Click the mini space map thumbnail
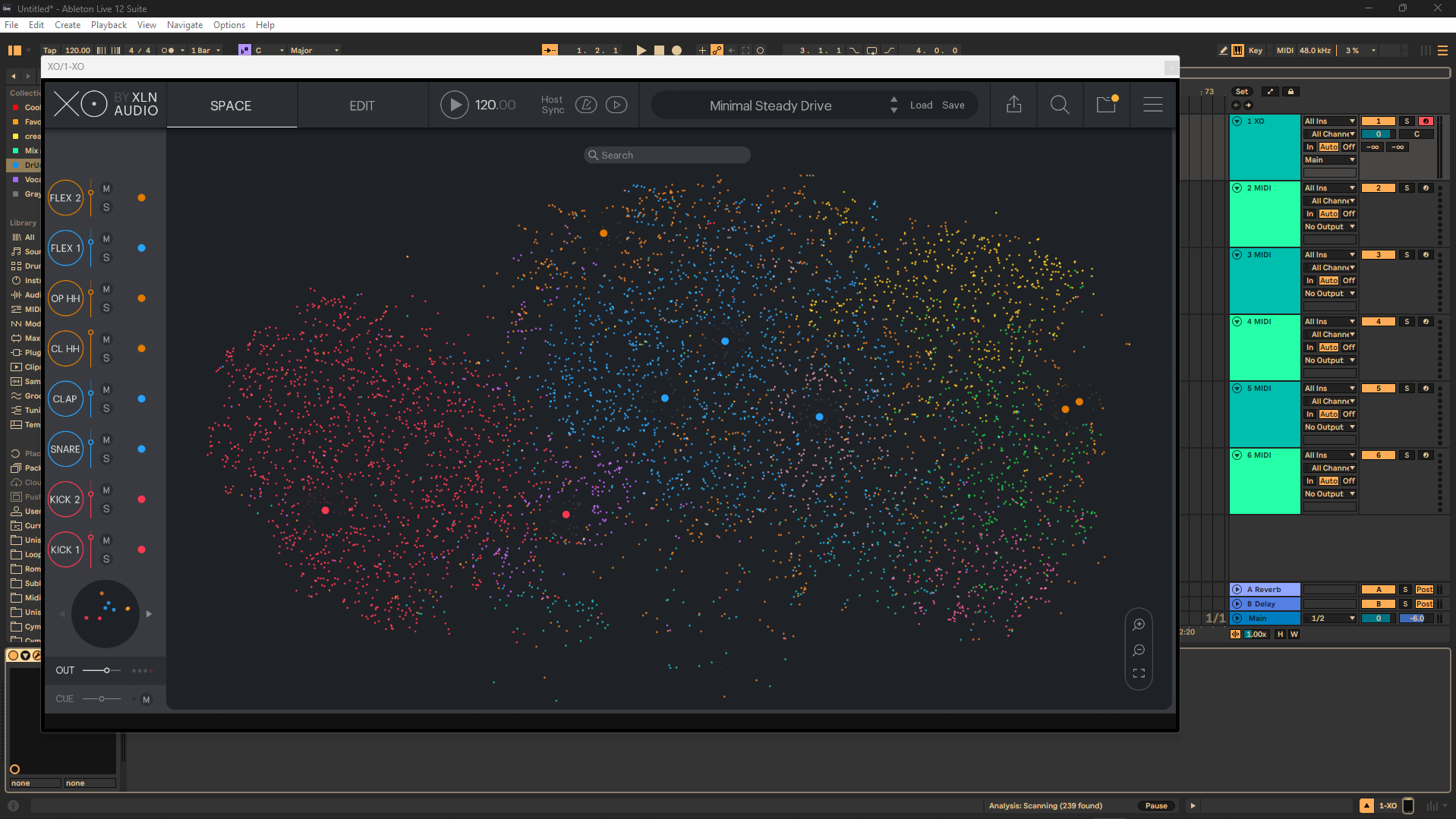1456x819 pixels. tap(106, 614)
